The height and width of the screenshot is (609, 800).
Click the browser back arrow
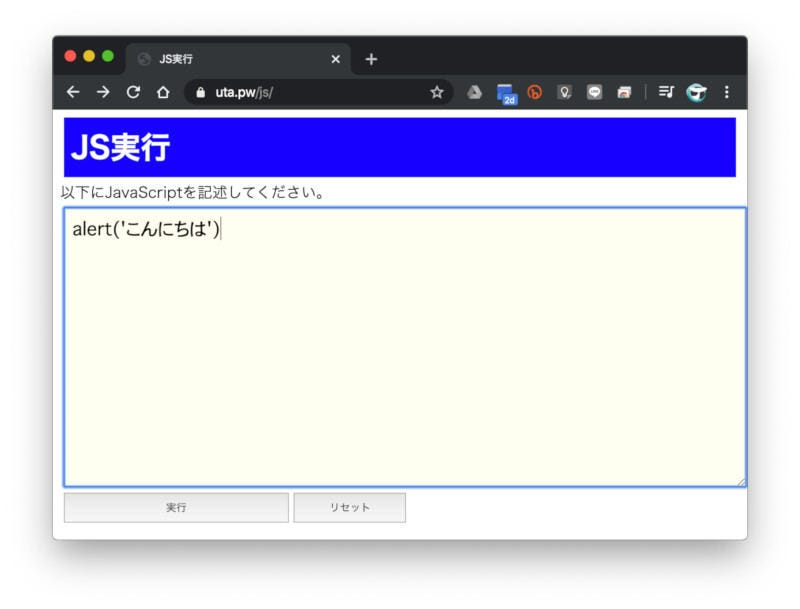pos(72,92)
